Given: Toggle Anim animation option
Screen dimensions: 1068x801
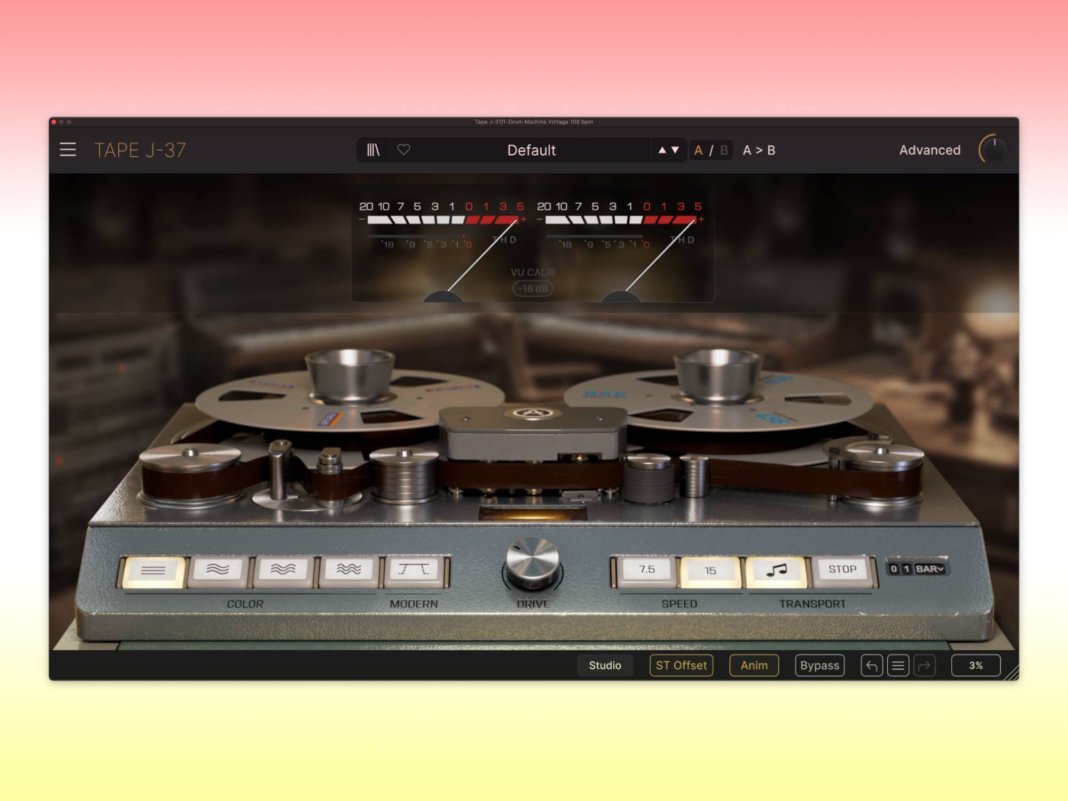Looking at the screenshot, I should click(754, 665).
